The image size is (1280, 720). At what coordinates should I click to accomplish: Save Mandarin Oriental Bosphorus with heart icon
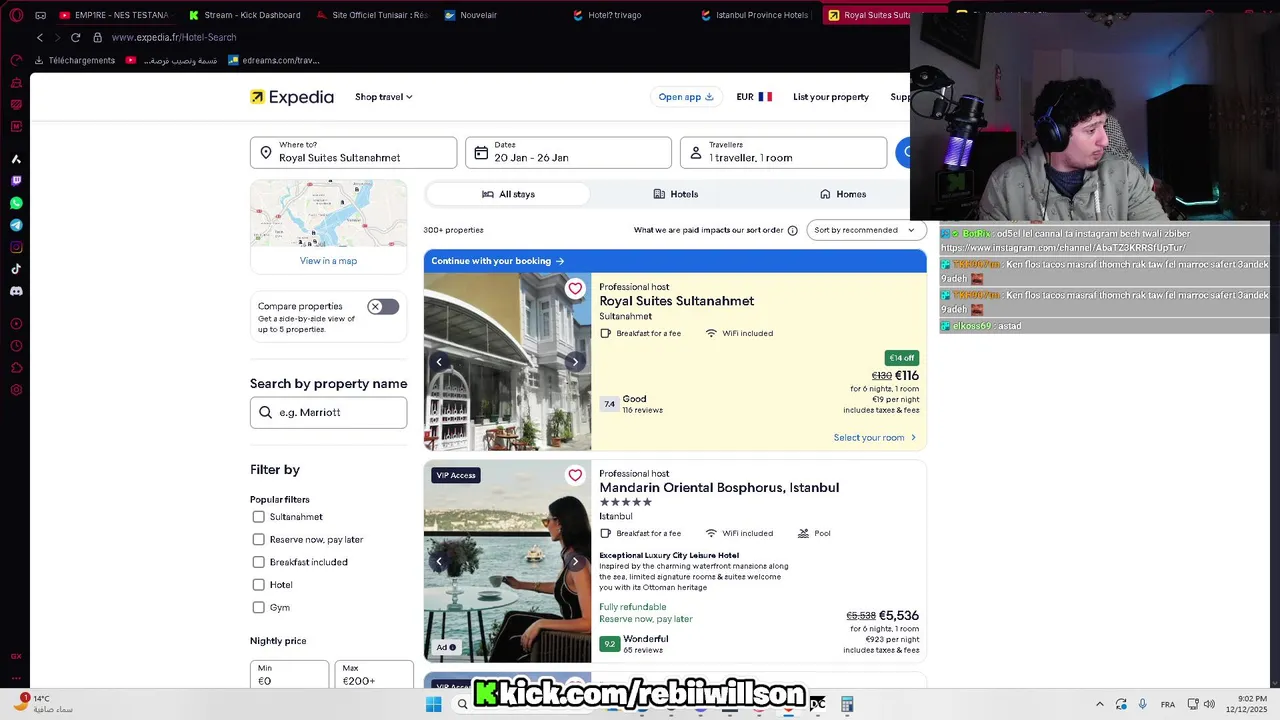(x=575, y=475)
